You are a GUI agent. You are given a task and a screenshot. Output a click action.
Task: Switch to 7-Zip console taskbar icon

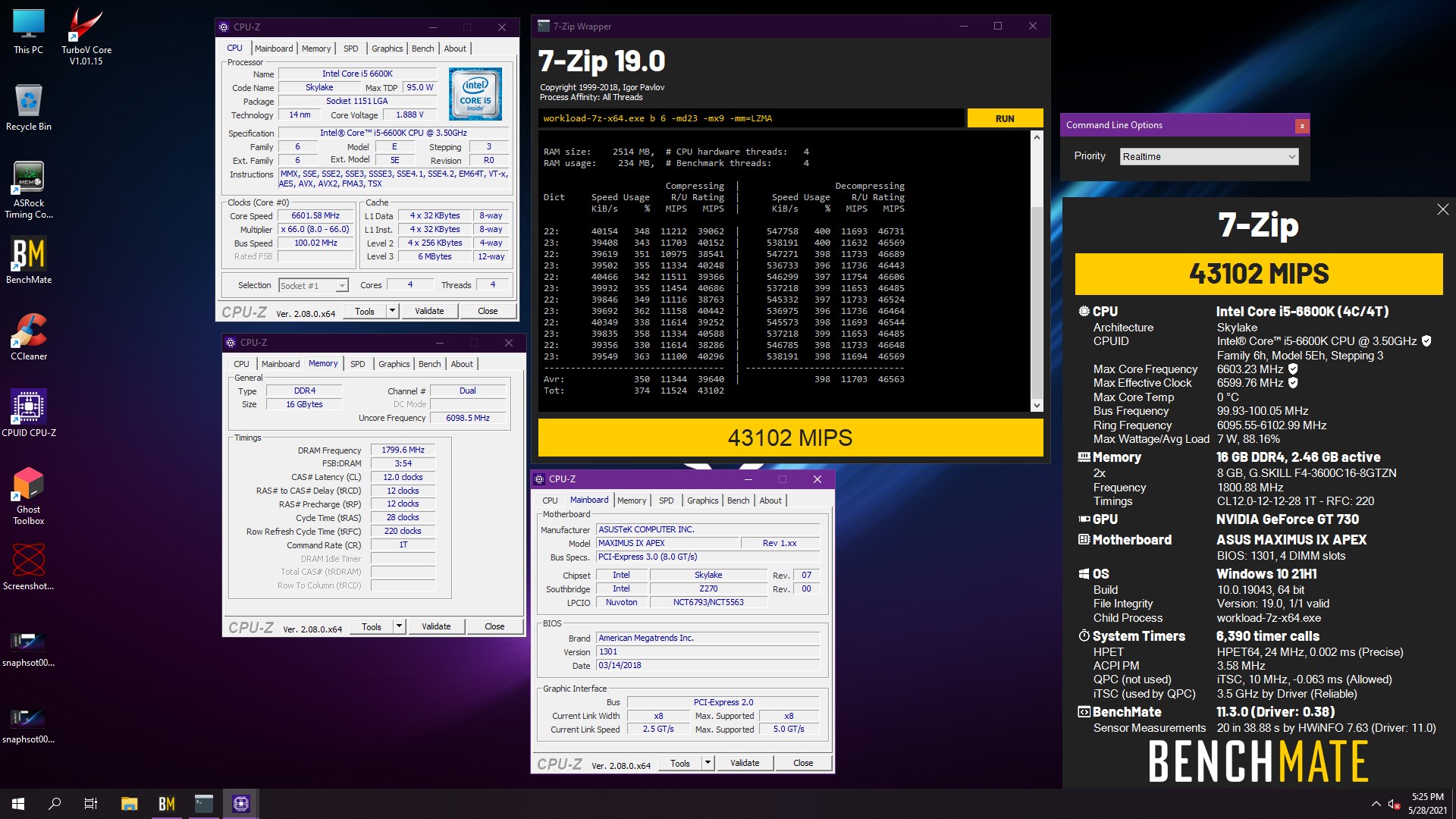[x=204, y=804]
